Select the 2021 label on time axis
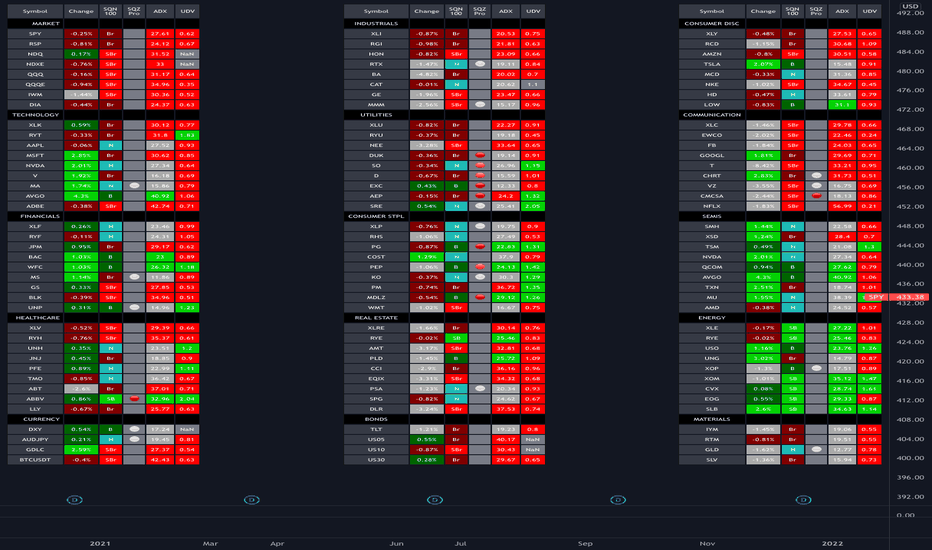Viewport: 932px width, 550px height. (x=100, y=543)
